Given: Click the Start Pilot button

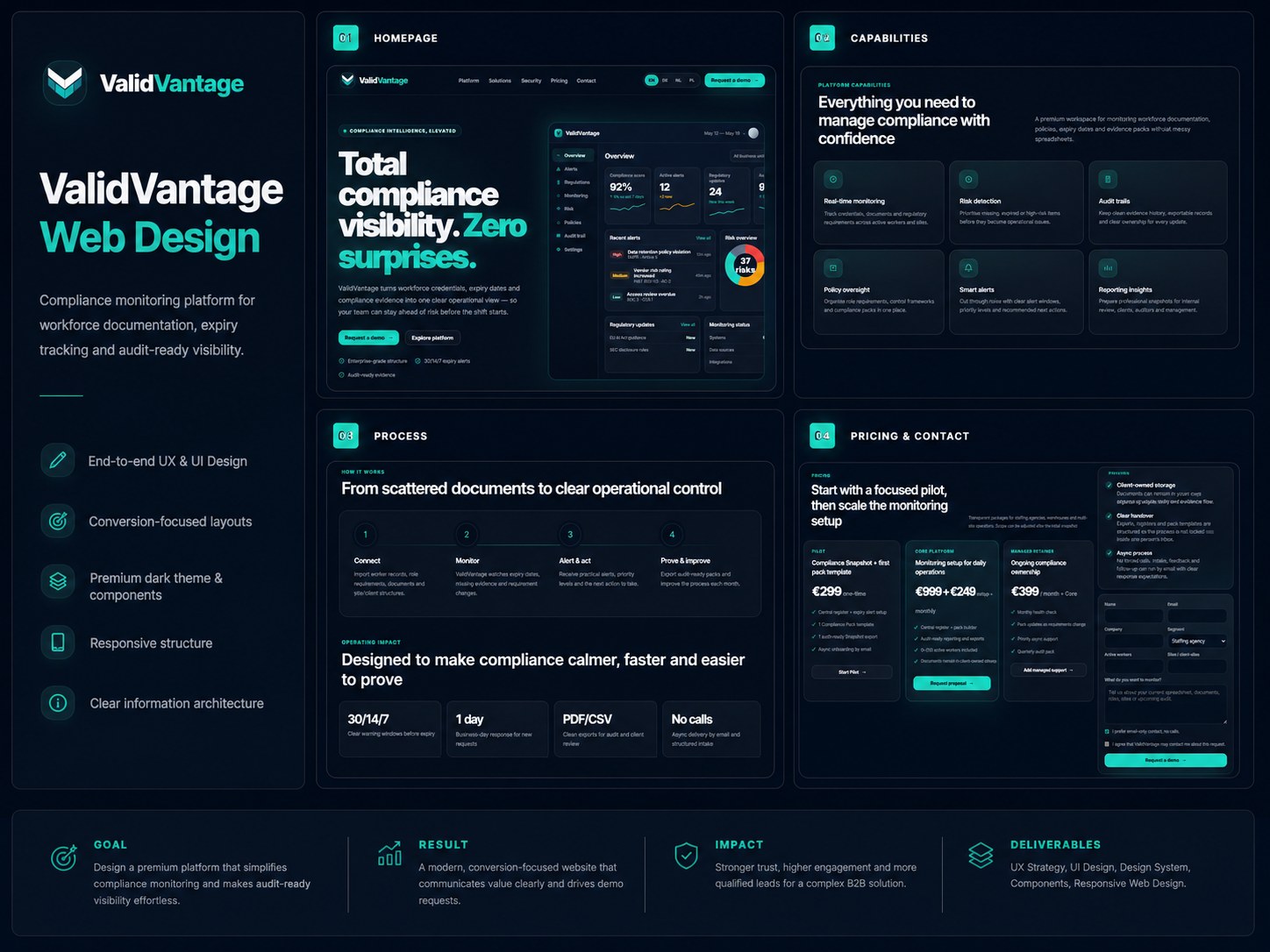Looking at the screenshot, I should (852, 672).
